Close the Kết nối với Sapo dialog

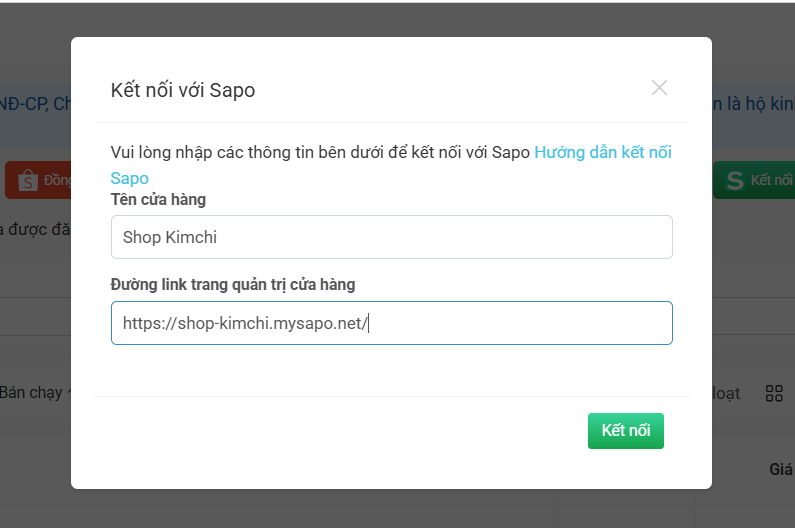659,88
